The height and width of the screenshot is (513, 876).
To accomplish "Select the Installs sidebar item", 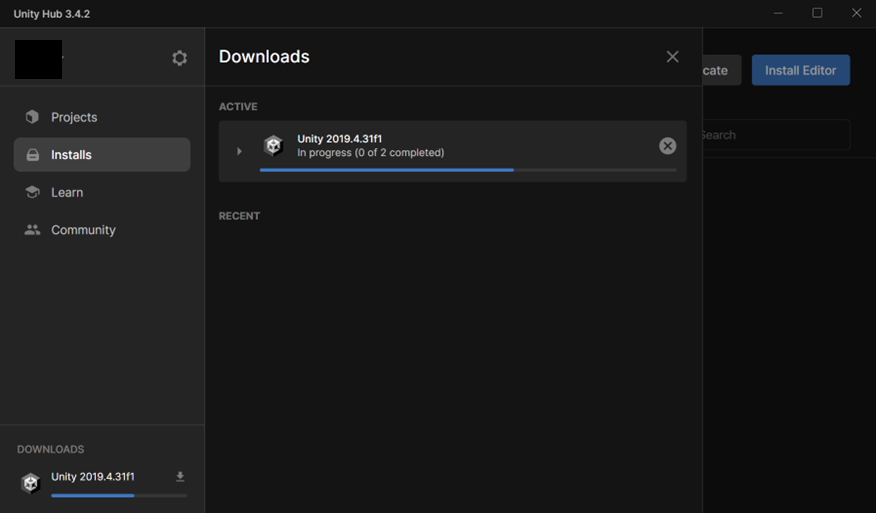I will 102,155.
